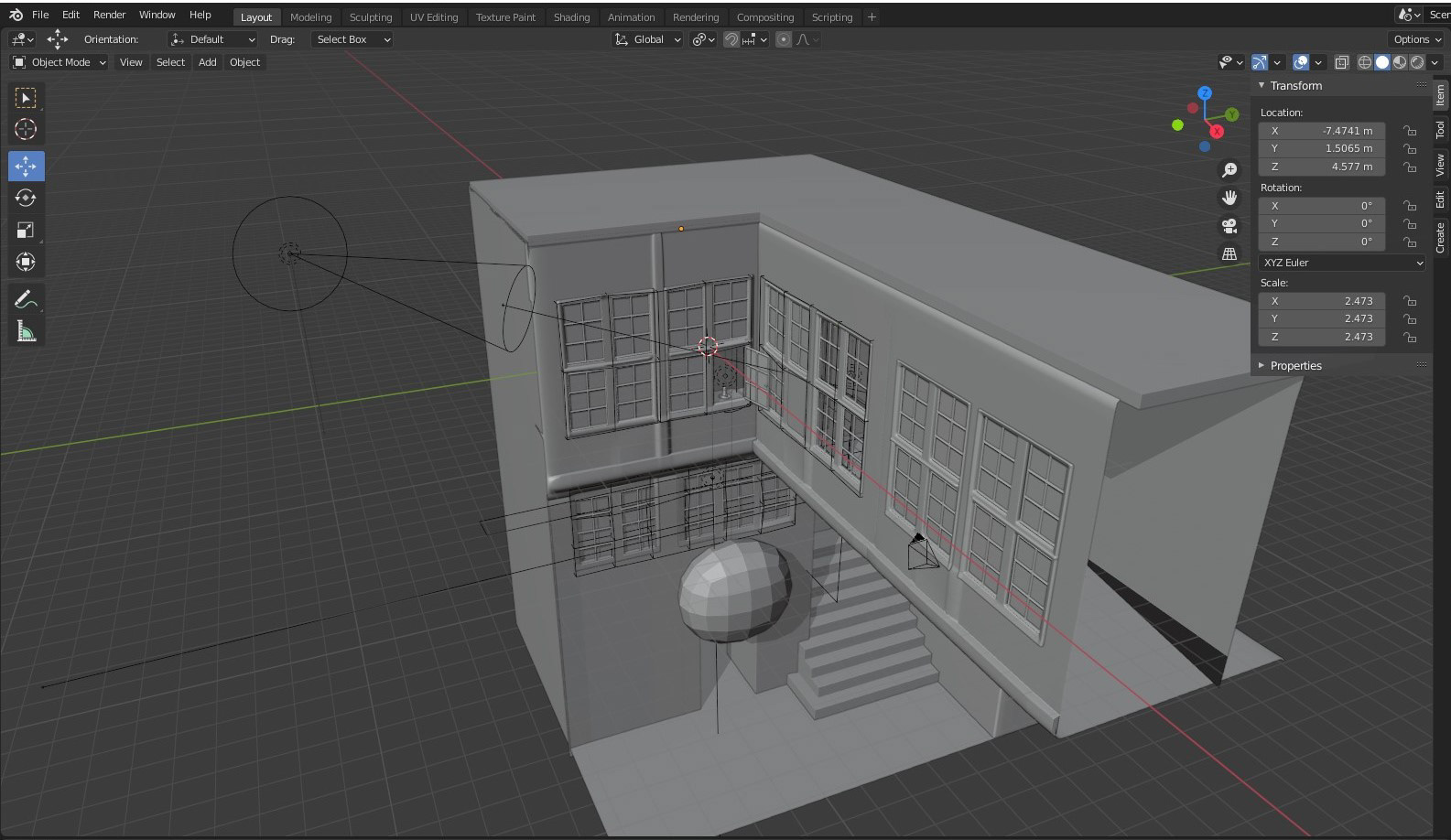1451x840 pixels.
Task: Select the Measure ruler tool
Action: [x=26, y=331]
